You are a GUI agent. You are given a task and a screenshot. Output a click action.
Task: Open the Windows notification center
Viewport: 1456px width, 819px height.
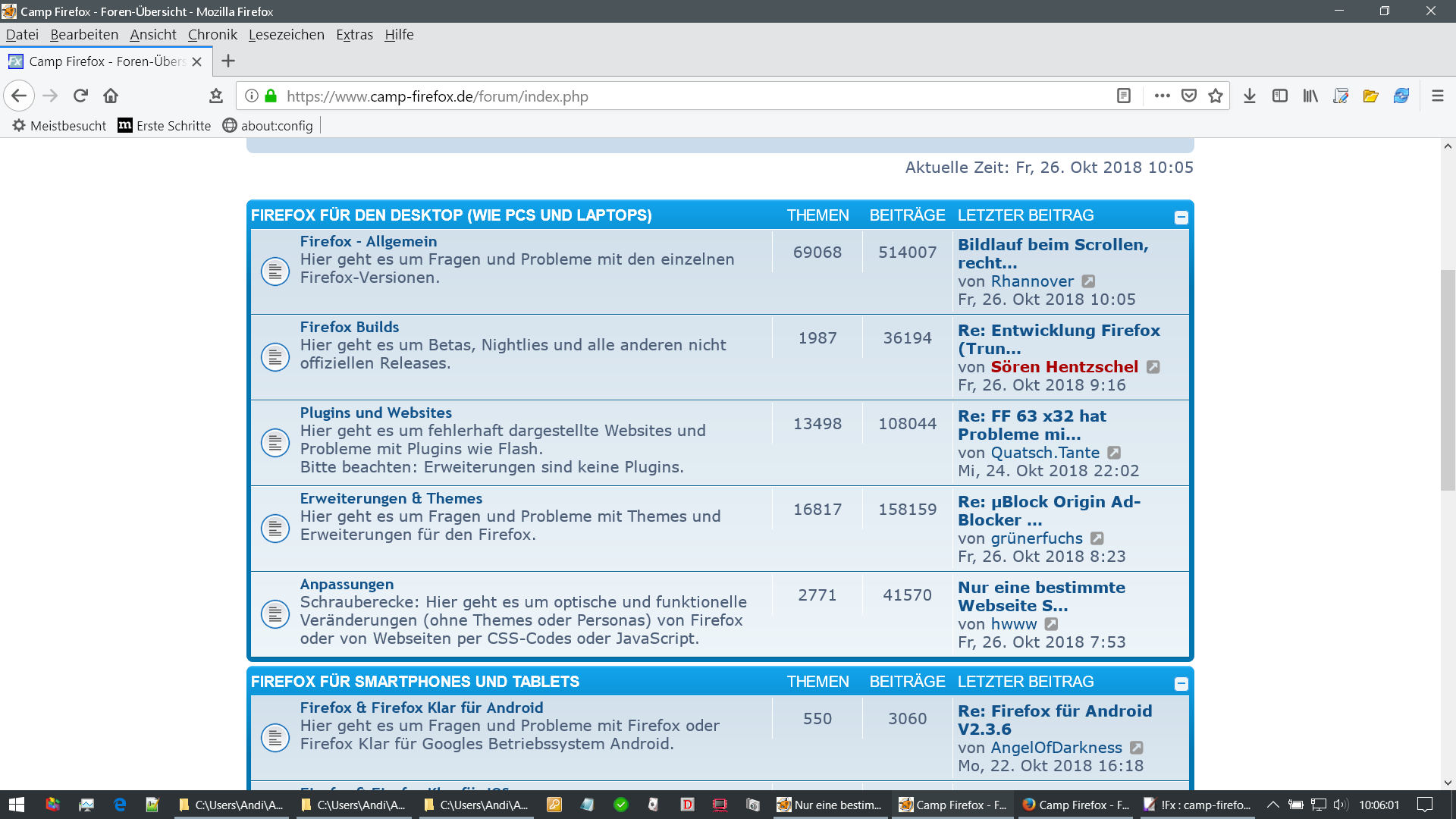(x=1425, y=805)
